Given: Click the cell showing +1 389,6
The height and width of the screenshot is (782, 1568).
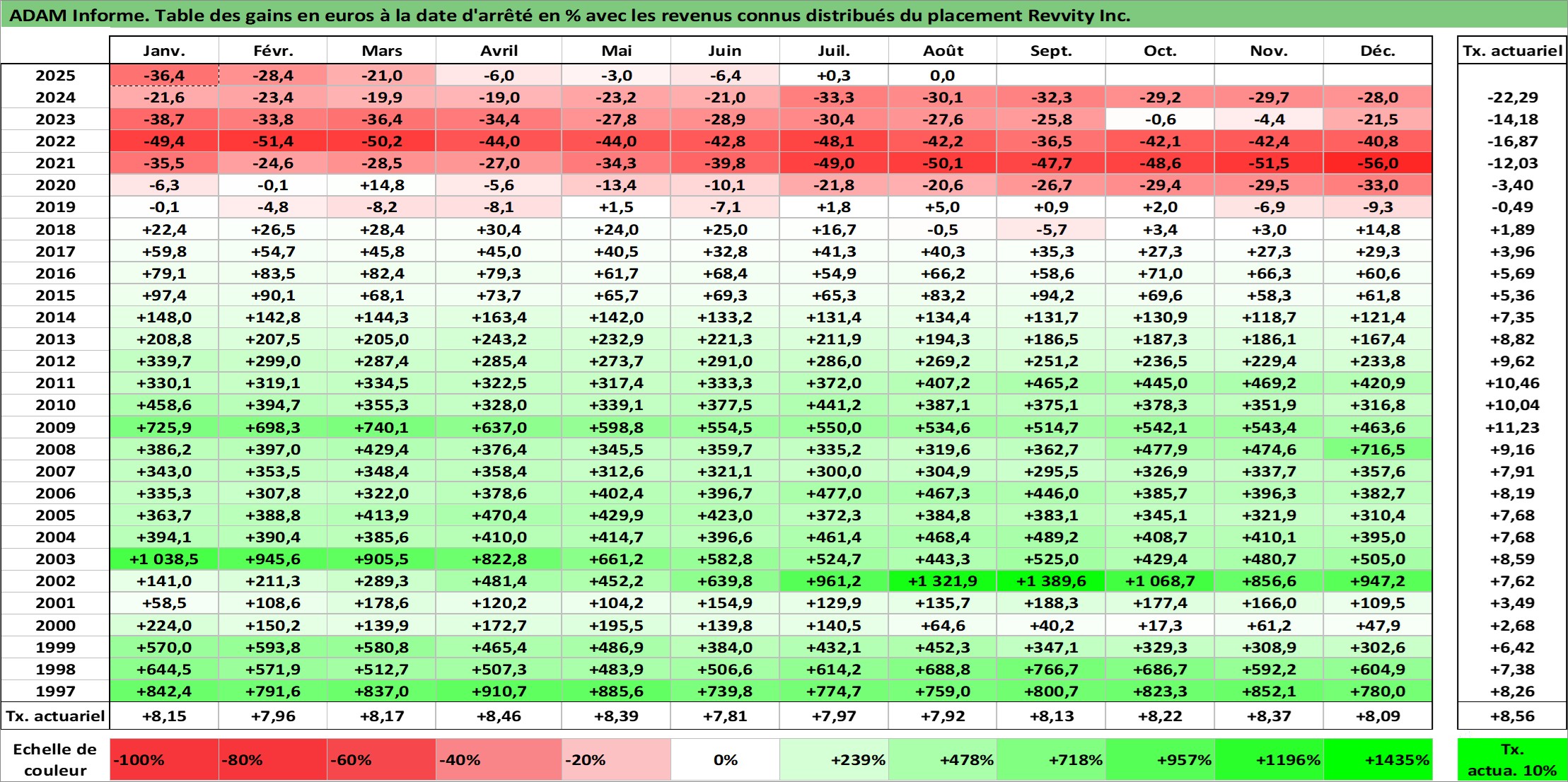Looking at the screenshot, I should click(1051, 581).
